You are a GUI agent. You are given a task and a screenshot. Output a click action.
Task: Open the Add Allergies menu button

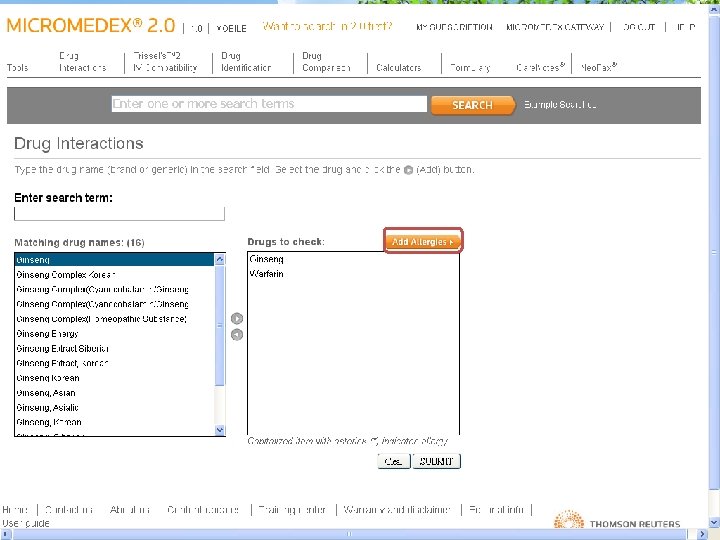(x=423, y=242)
